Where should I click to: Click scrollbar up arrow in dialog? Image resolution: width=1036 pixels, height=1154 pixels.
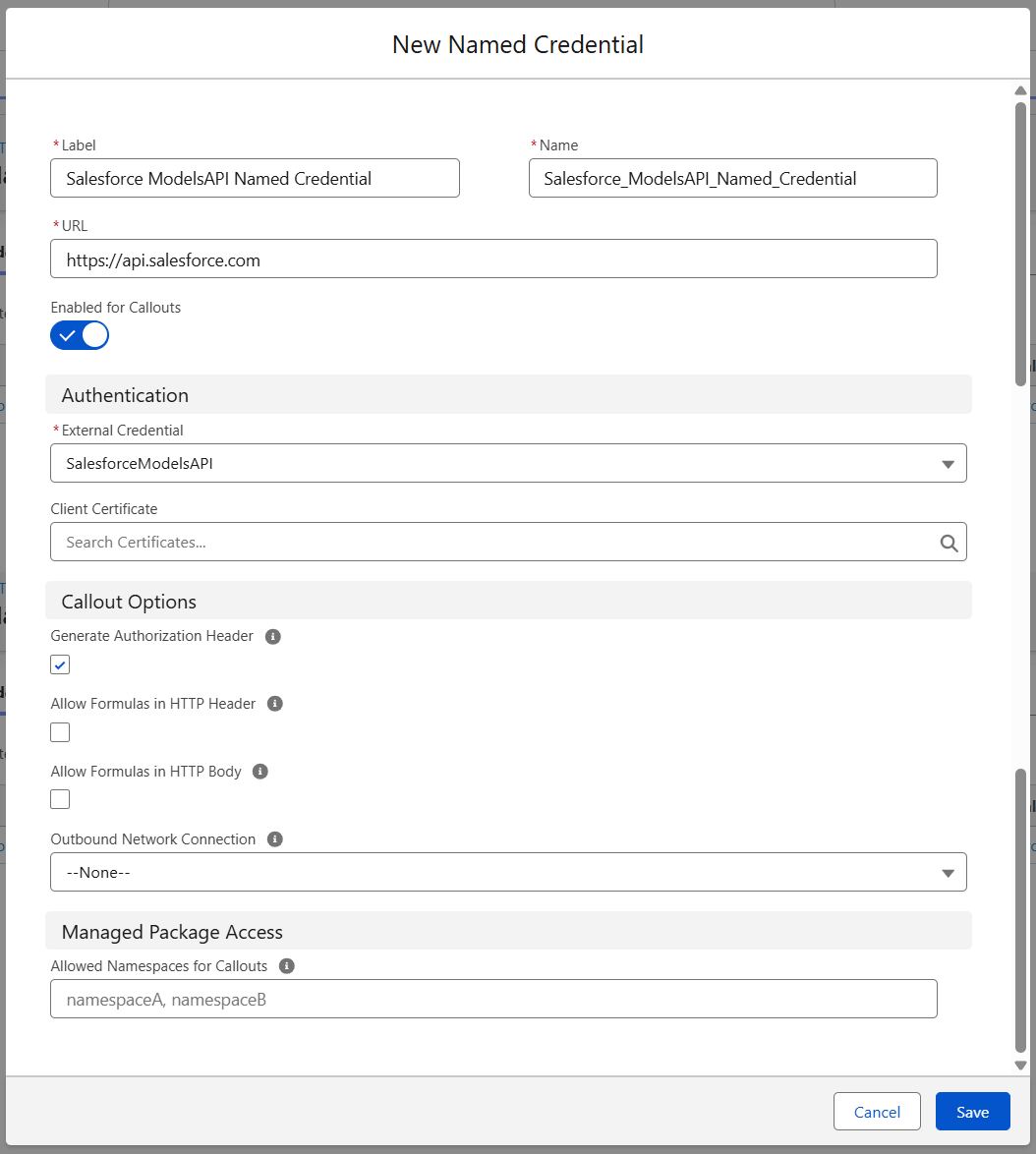point(1020,90)
